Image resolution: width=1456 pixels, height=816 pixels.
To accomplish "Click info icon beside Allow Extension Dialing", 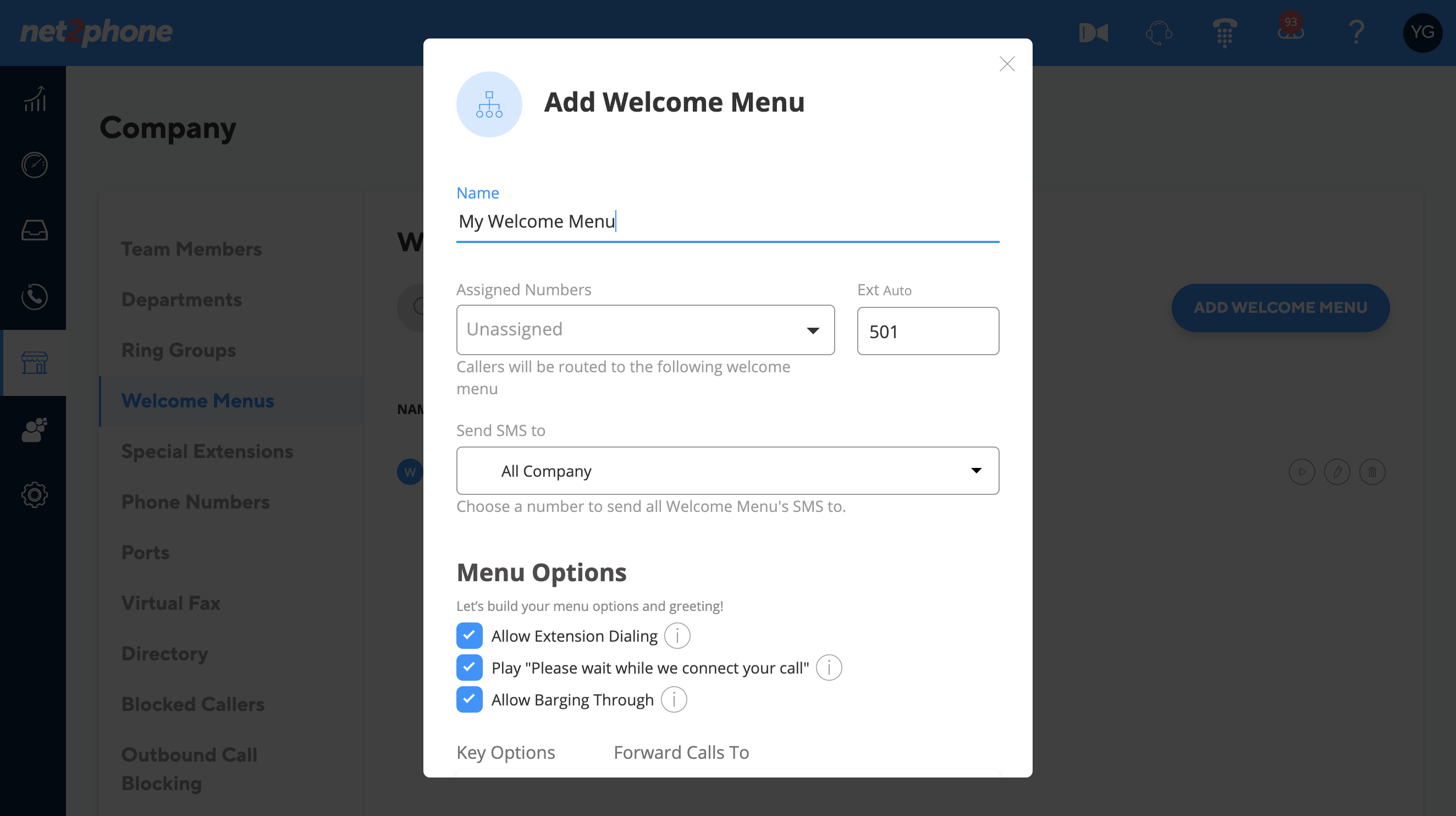I will pos(677,636).
